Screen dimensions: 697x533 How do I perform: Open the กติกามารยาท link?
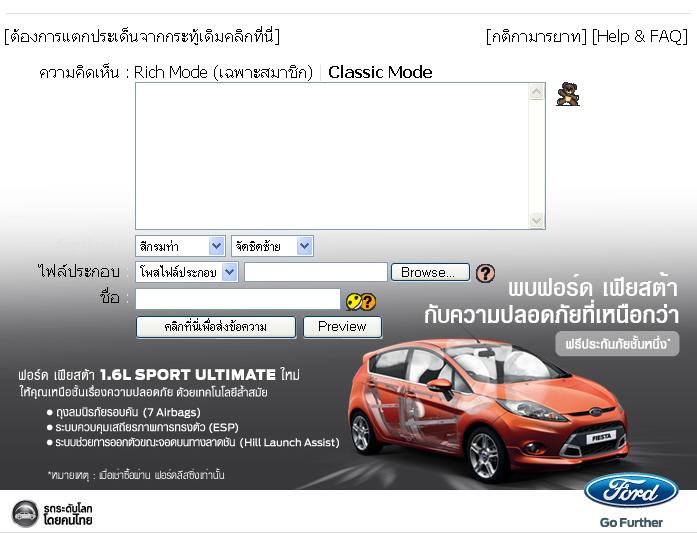(537, 36)
